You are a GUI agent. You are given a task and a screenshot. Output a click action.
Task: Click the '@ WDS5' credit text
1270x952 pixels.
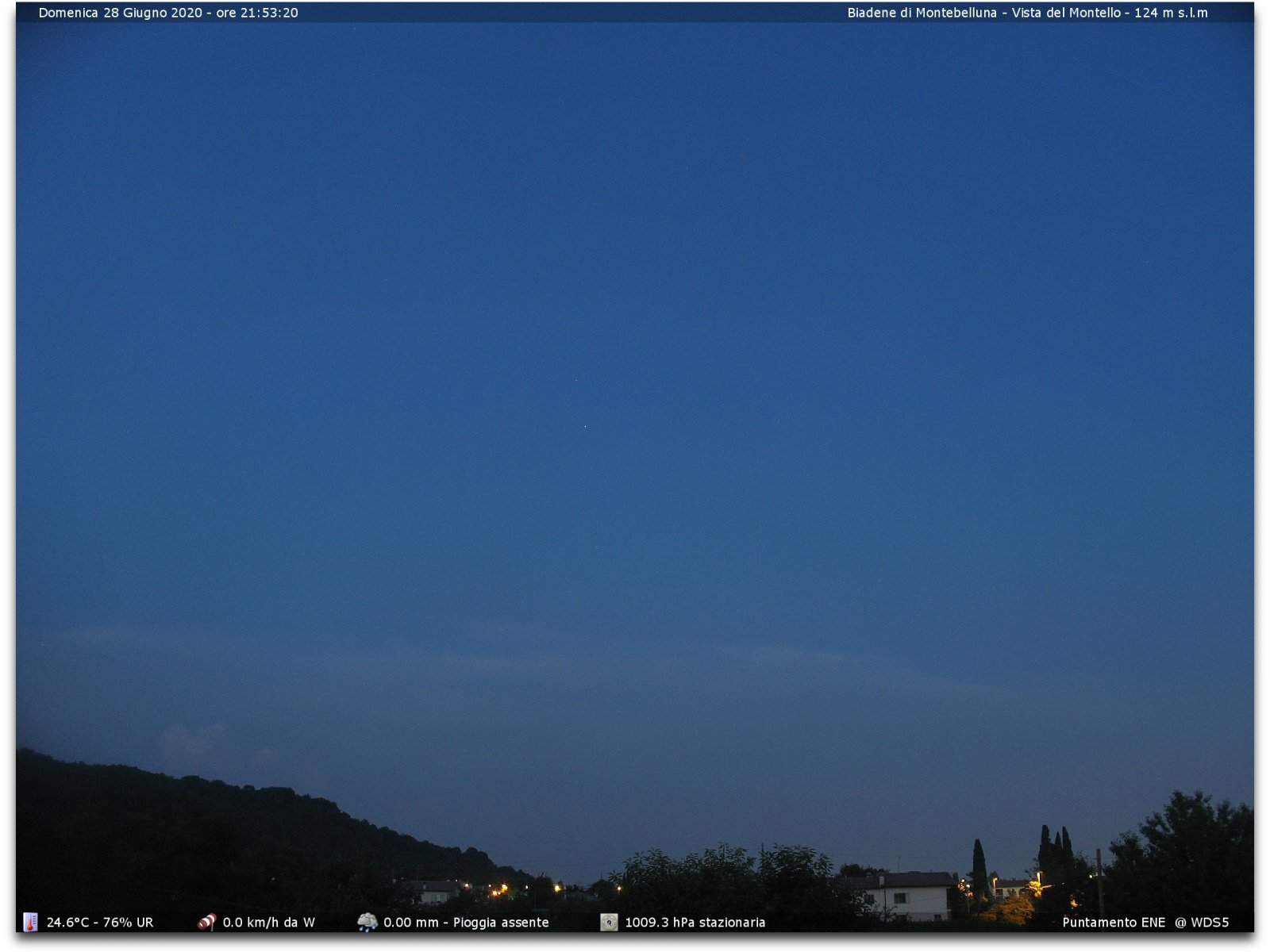1202,923
